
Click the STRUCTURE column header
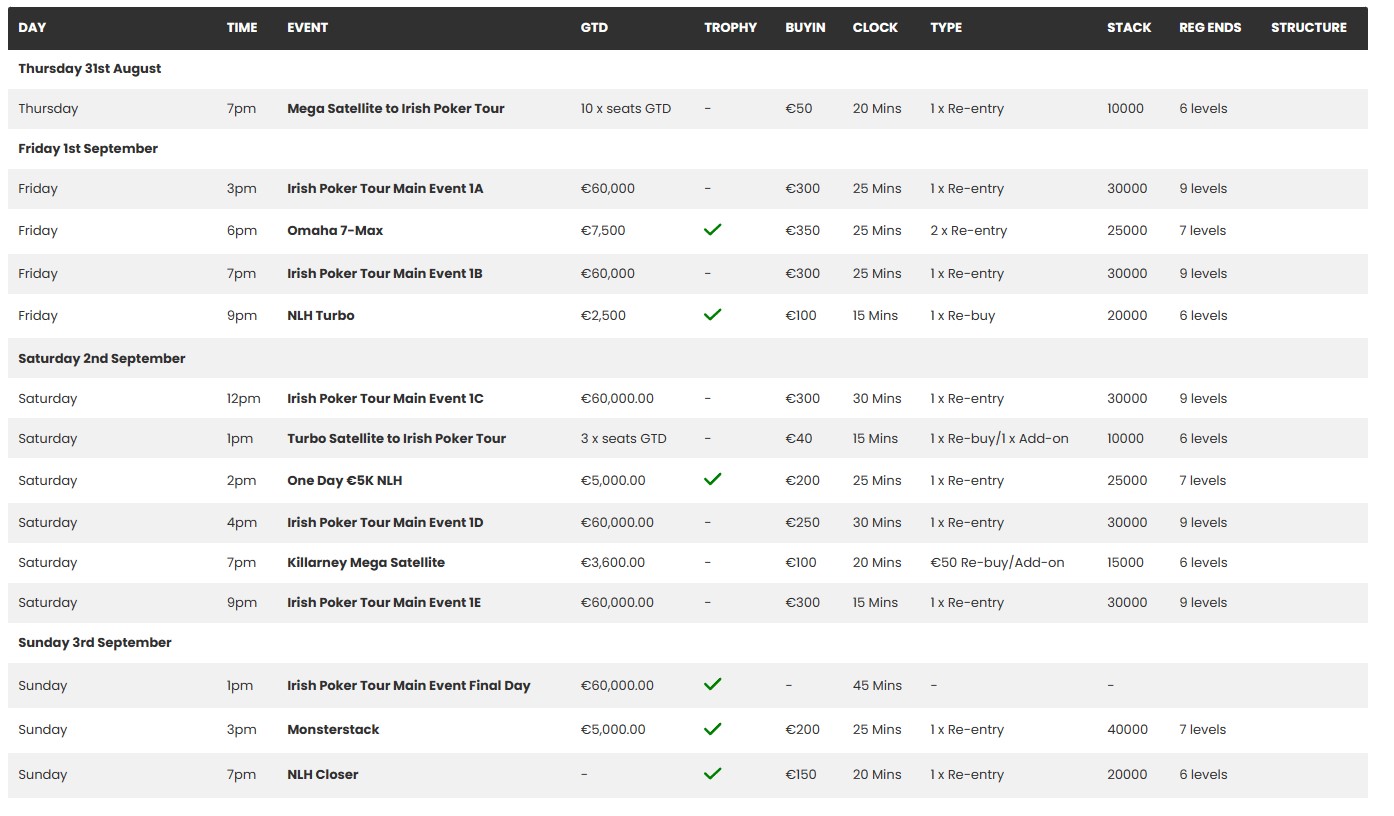pyautogui.click(x=1308, y=28)
